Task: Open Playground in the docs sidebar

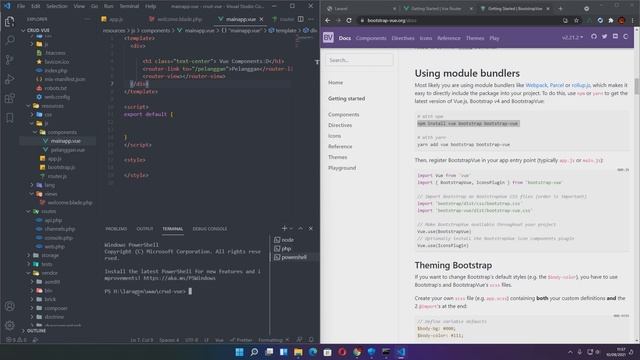Action: [342, 168]
